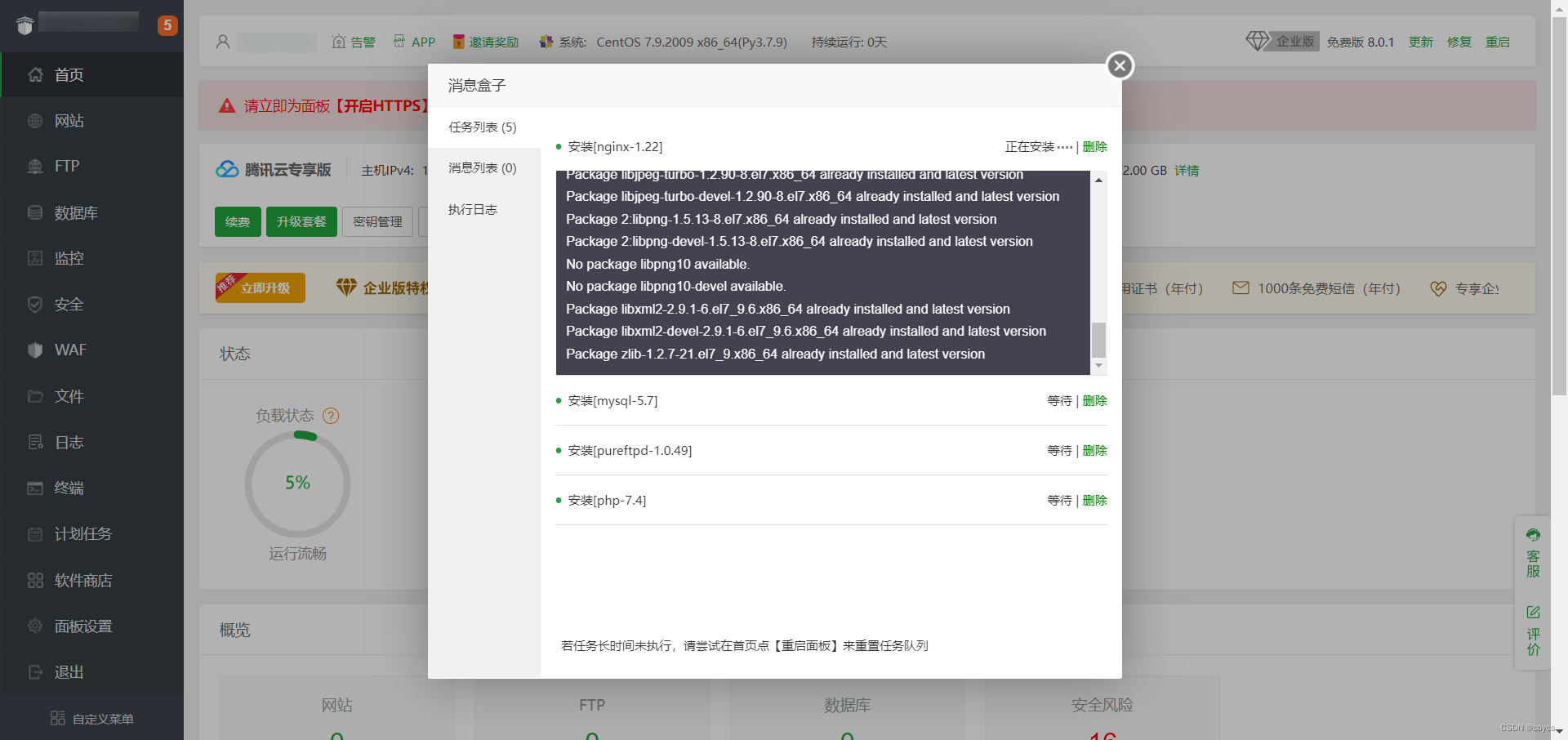Click the 日志 log icon

35,442
